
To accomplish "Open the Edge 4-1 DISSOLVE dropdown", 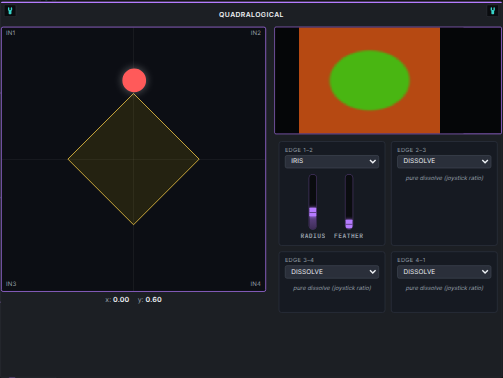I will point(444,272).
